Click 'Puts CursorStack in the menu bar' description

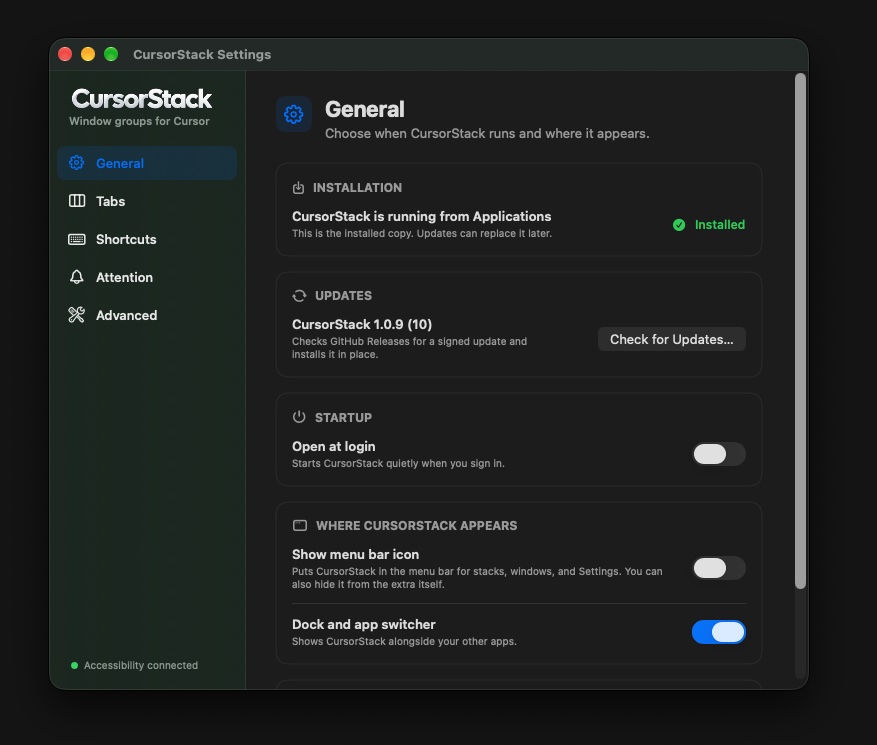[477, 578]
